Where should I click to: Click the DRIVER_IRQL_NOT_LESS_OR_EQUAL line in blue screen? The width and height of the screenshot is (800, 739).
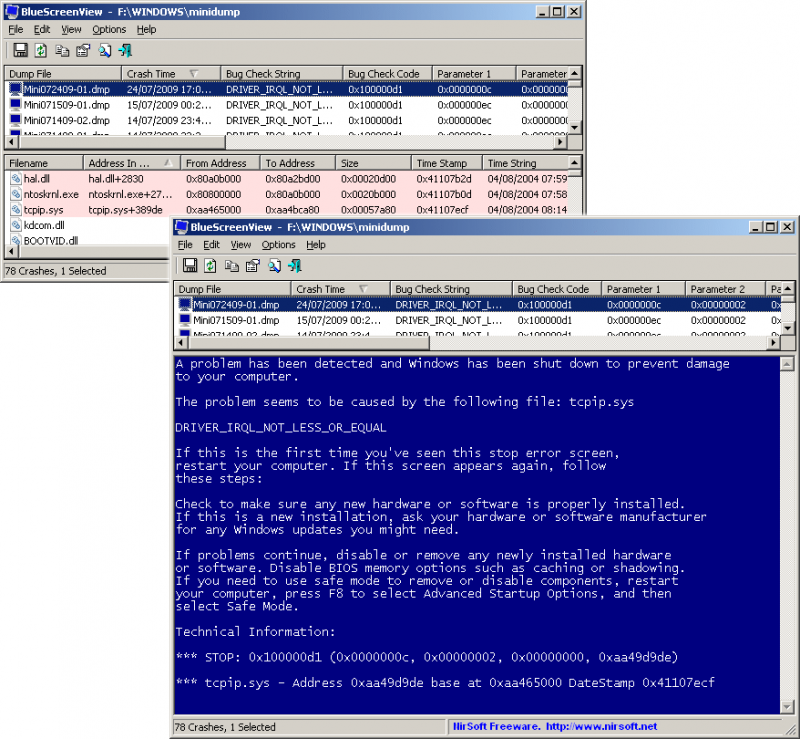pos(281,427)
